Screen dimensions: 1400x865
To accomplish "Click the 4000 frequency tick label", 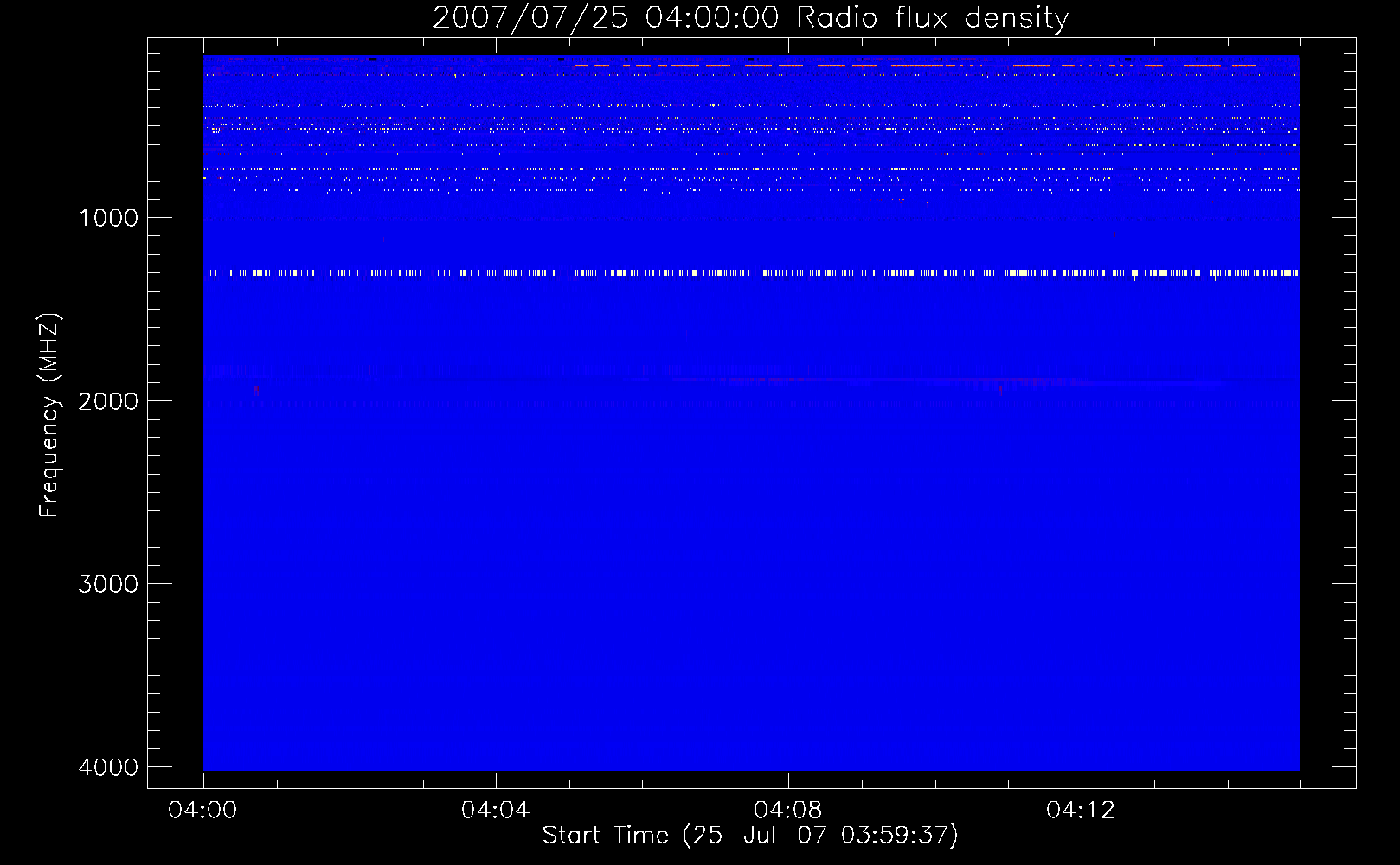I will click(x=108, y=767).
